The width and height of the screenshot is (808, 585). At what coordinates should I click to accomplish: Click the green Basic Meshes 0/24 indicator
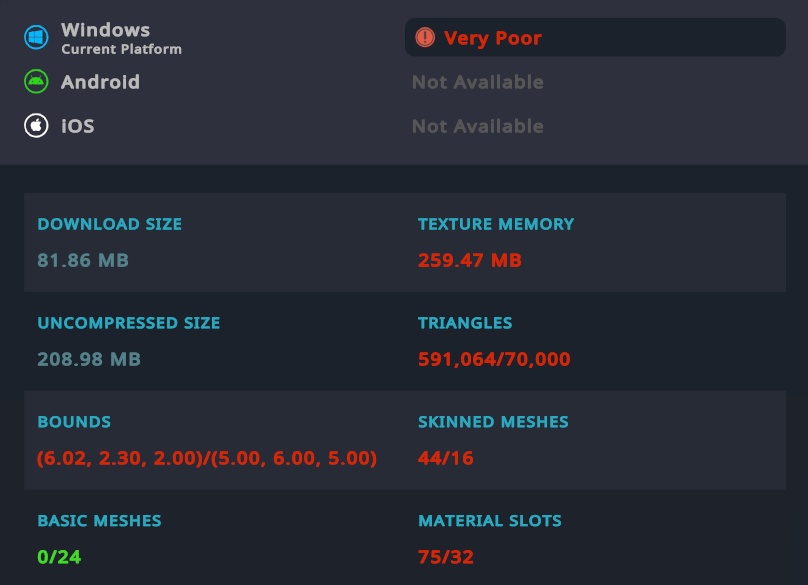58,556
